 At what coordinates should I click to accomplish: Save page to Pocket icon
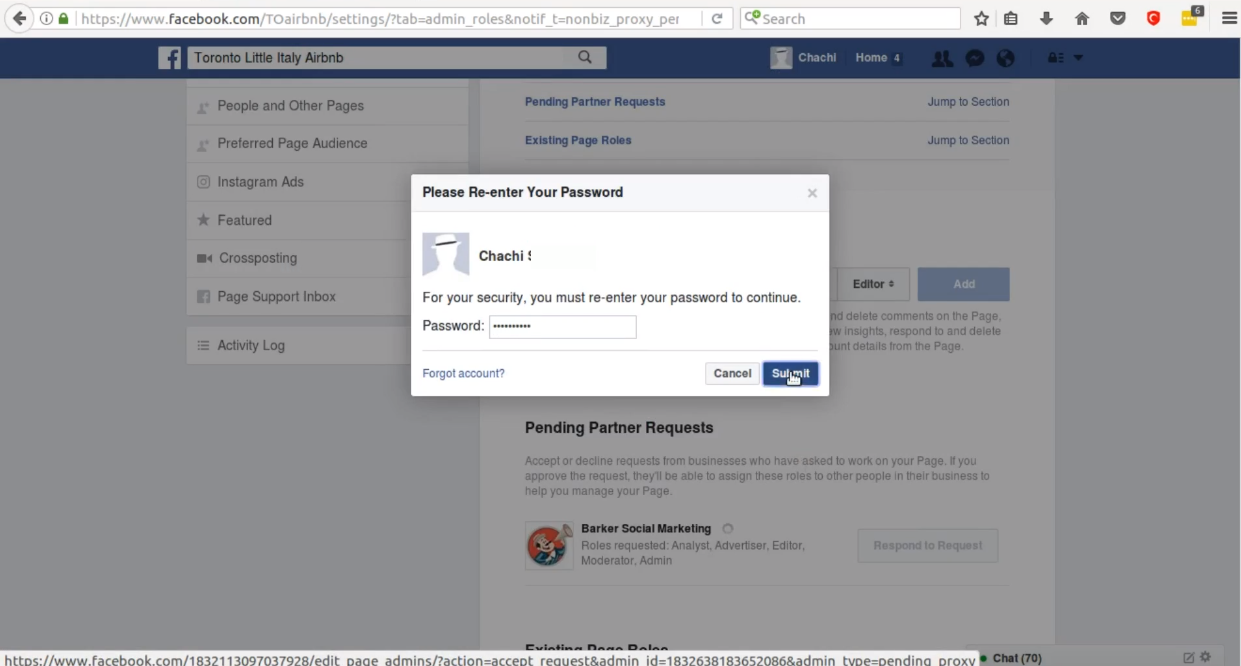[x=1118, y=18]
